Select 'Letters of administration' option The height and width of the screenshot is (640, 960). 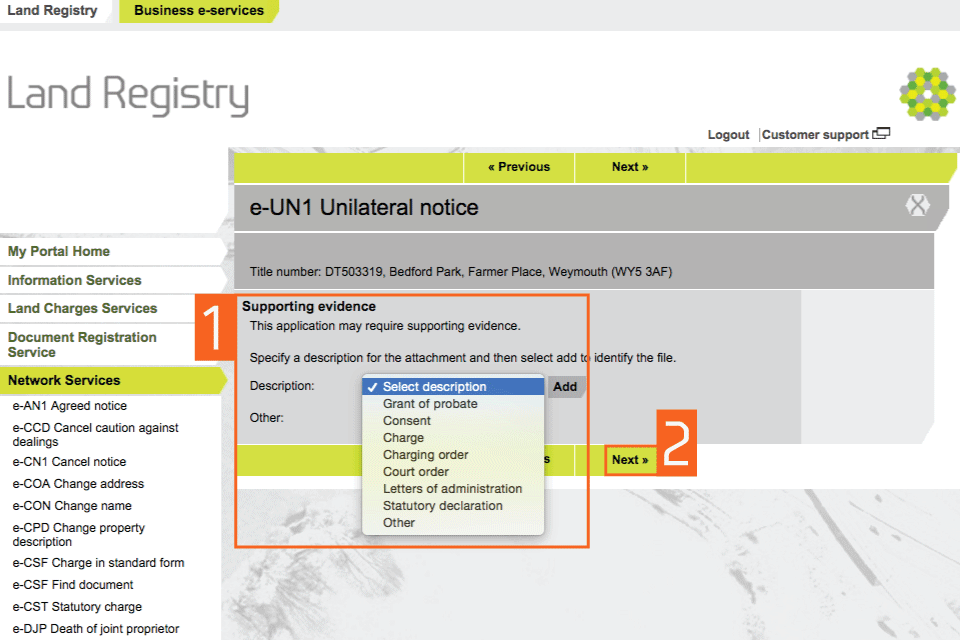pos(452,489)
